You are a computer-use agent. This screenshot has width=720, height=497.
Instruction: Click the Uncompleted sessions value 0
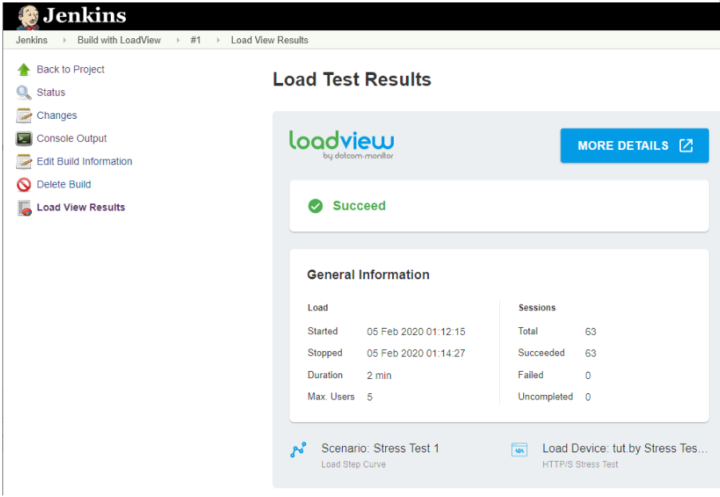pyautogui.click(x=588, y=397)
